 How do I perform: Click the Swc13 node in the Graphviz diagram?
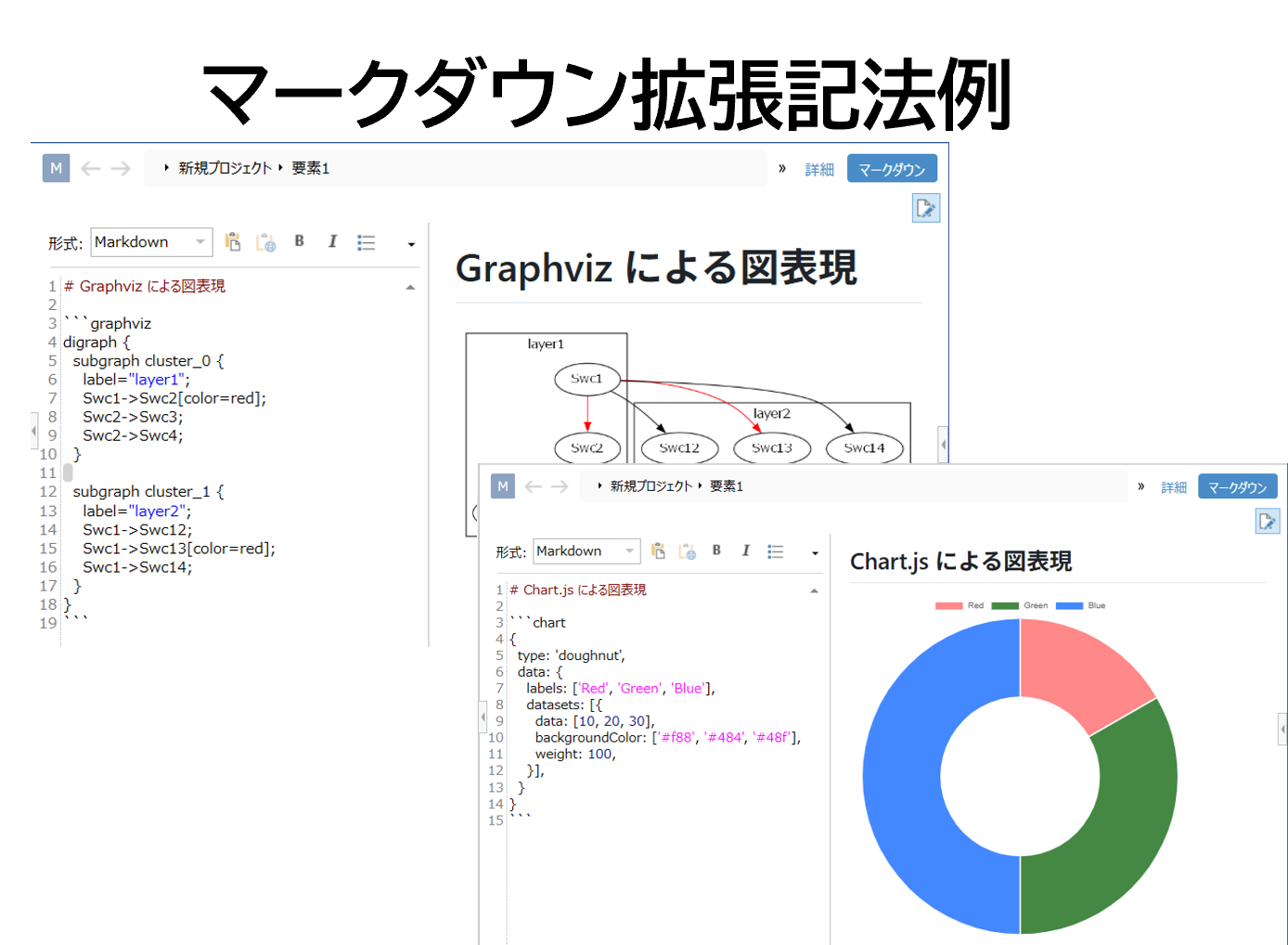point(772,447)
